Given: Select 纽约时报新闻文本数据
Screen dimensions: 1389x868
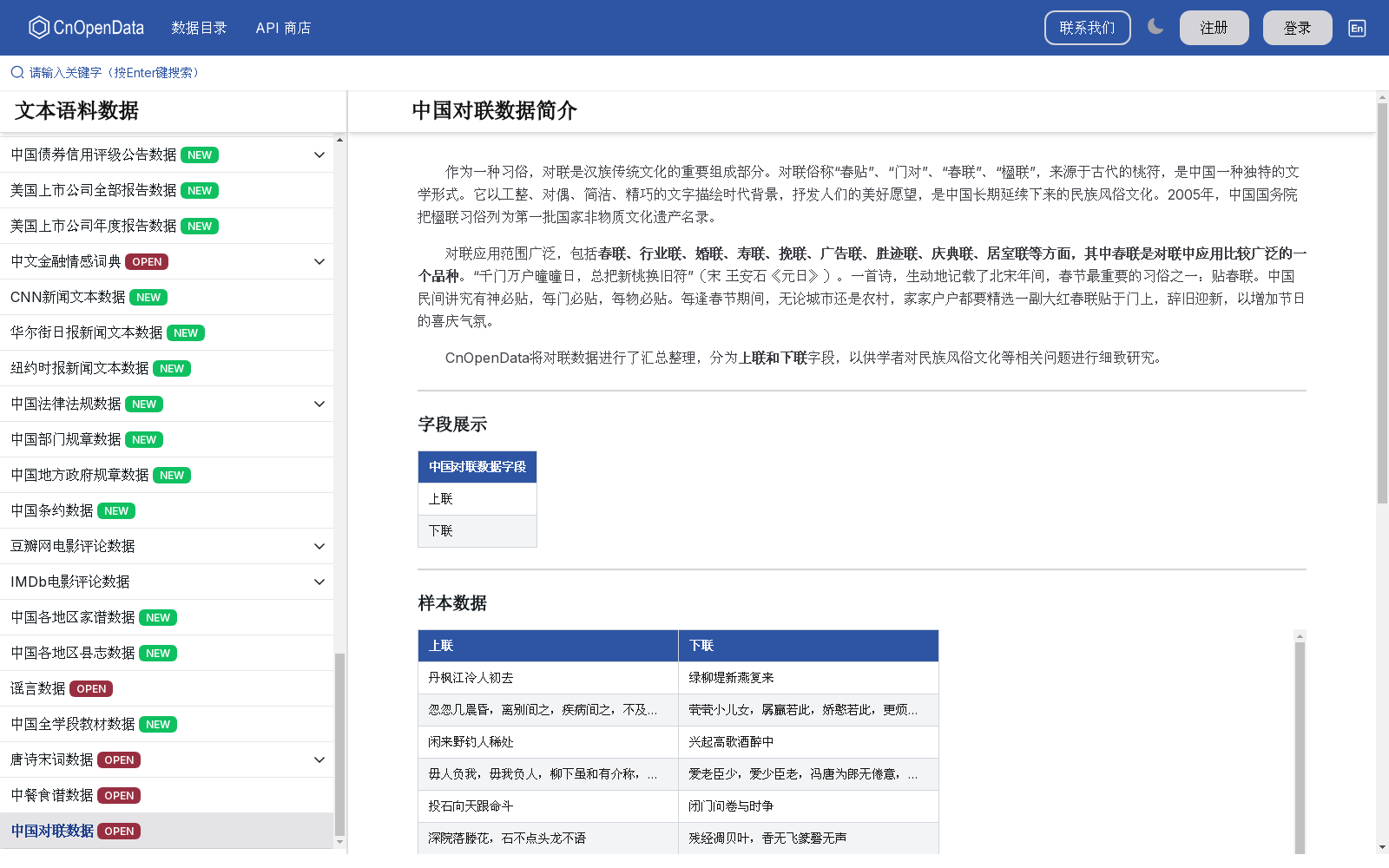Looking at the screenshot, I should point(167,368).
